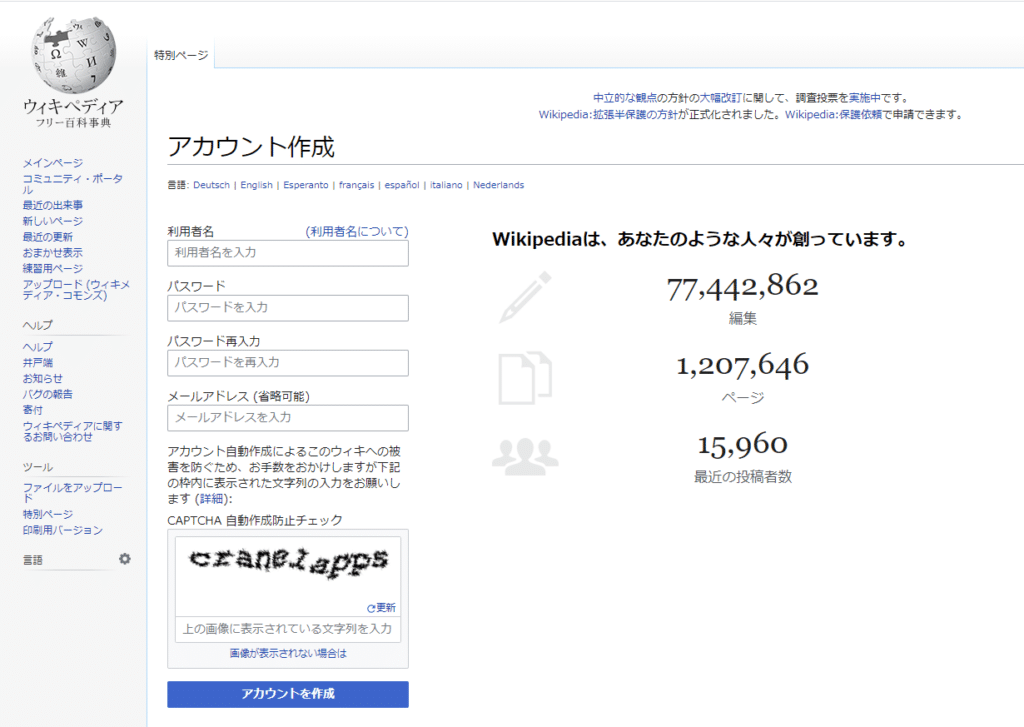The image size is (1024, 727).
Task: Open ウィキペディアに関するお問い合わせ link
Action: 72,431
